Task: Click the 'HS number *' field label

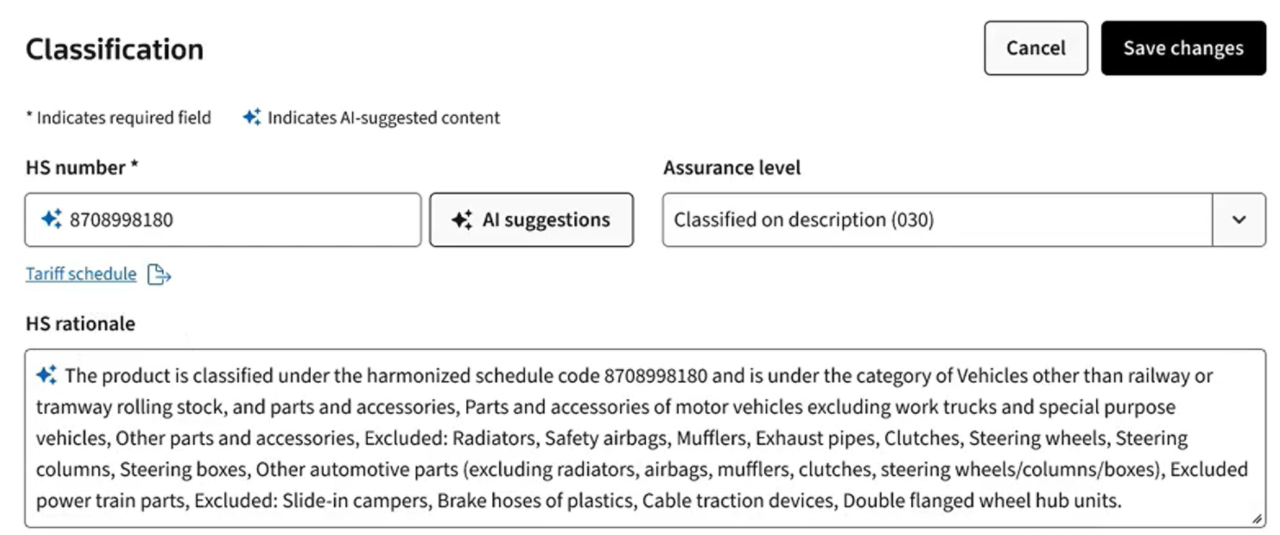Action: coord(82,168)
